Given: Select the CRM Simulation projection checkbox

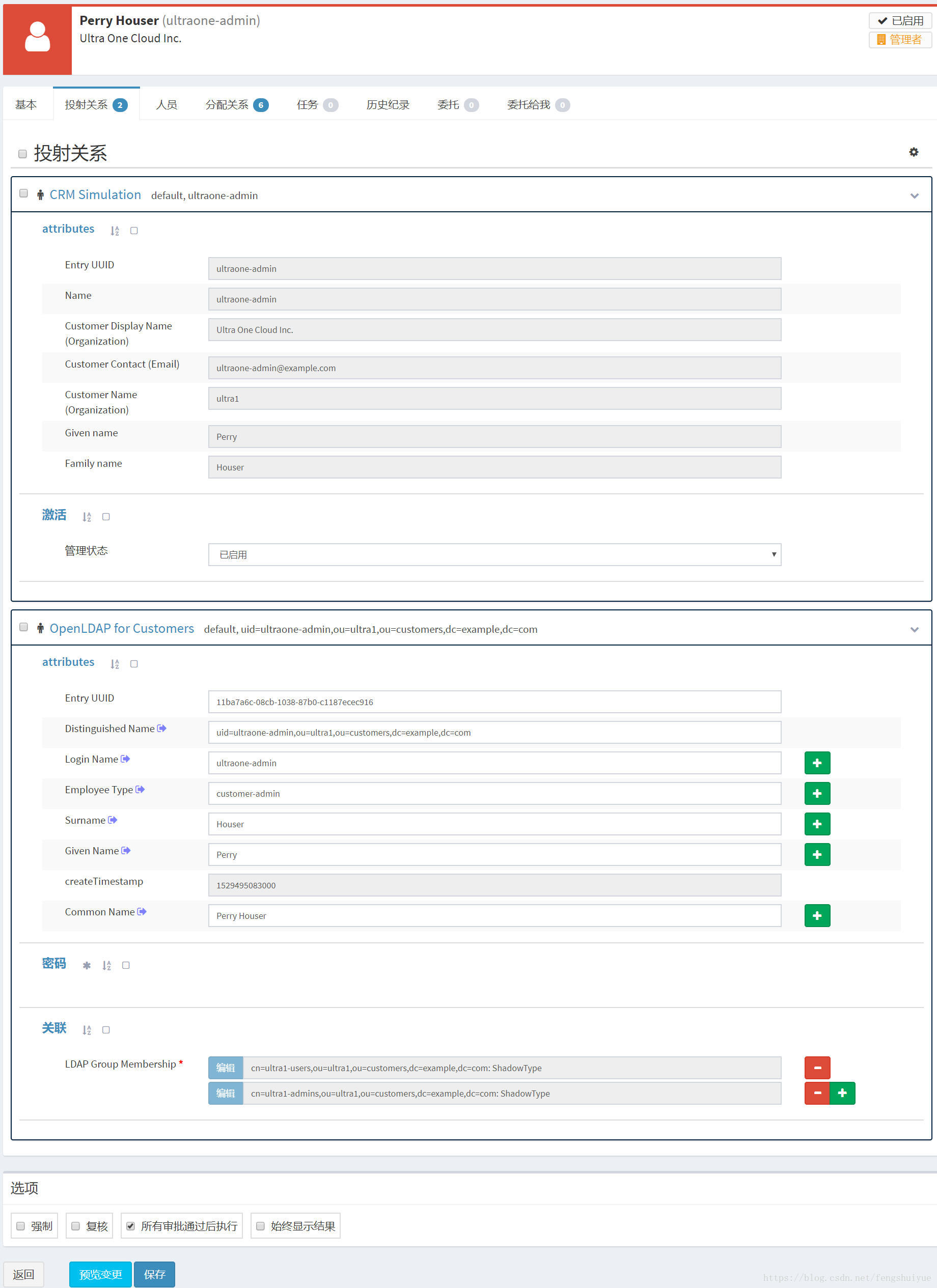Looking at the screenshot, I should pyautogui.click(x=24, y=193).
